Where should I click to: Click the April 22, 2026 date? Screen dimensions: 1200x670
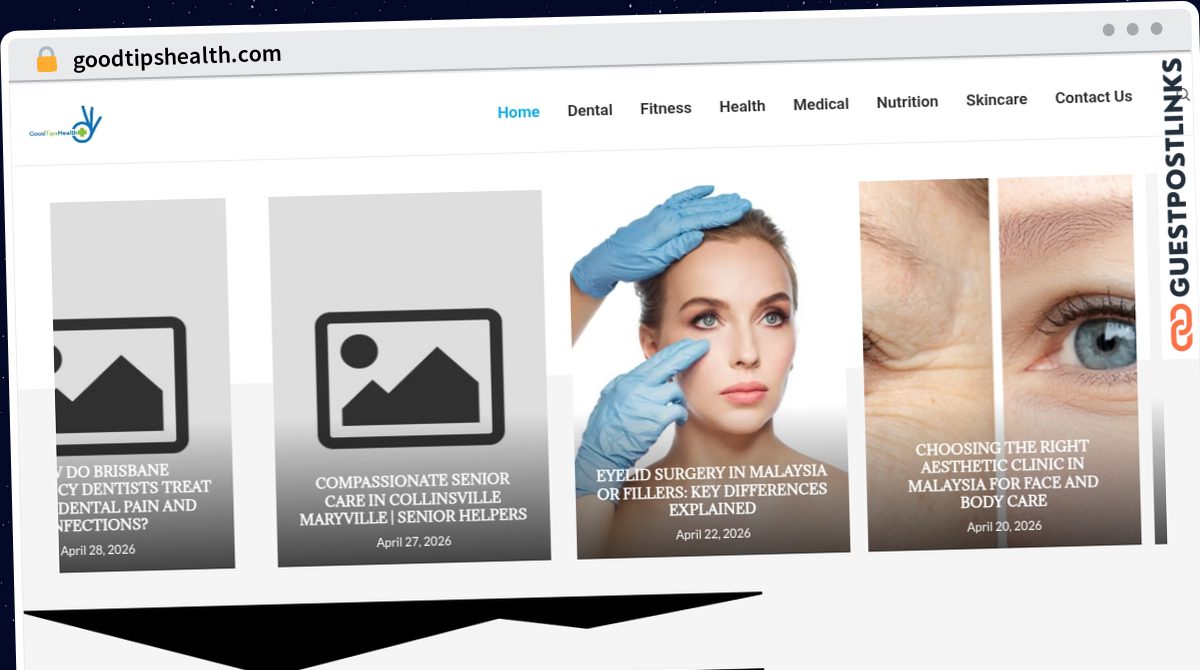pyautogui.click(x=713, y=534)
